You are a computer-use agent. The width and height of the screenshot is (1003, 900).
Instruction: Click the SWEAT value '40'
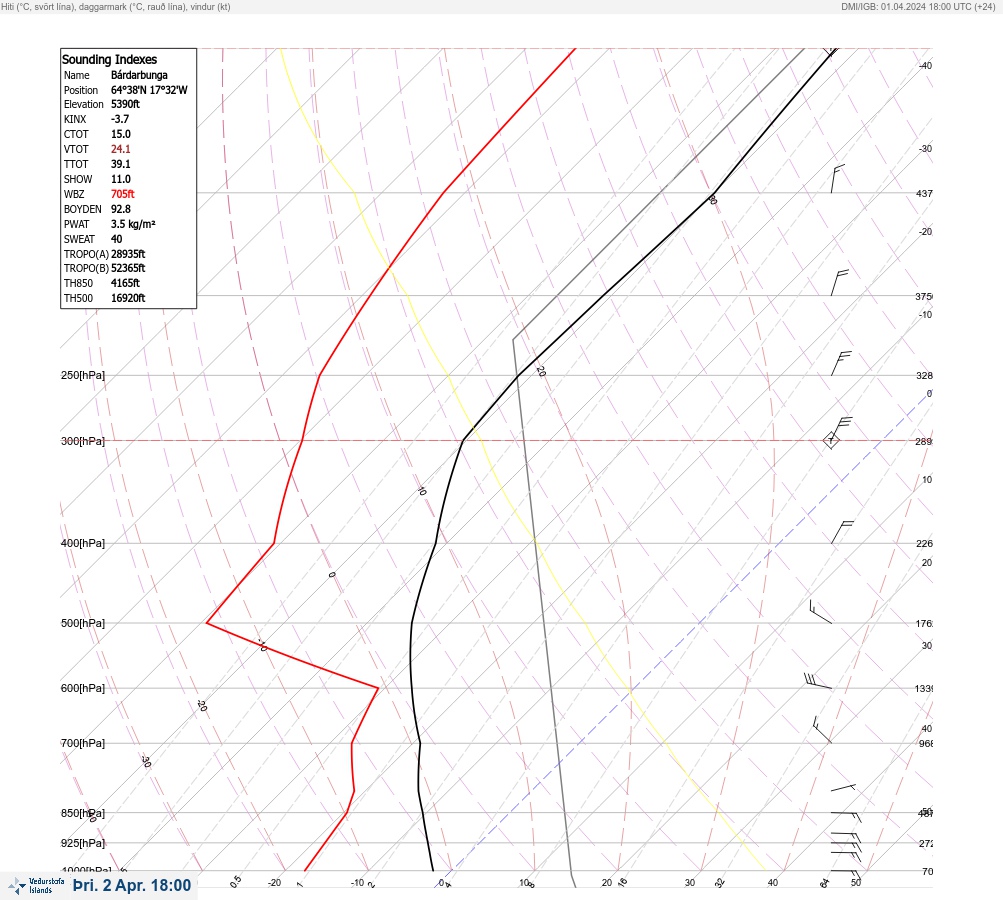click(x=116, y=239)
